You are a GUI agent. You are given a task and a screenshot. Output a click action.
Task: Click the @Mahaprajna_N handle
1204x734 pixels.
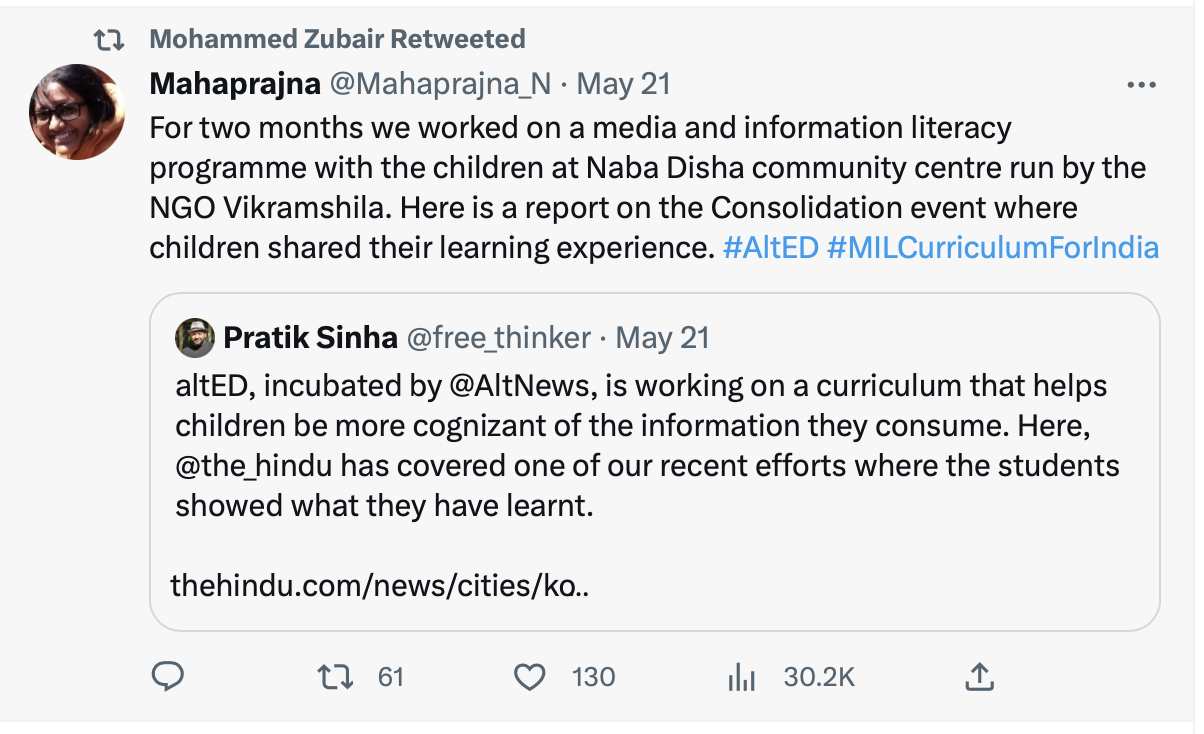tap(440, 84)
